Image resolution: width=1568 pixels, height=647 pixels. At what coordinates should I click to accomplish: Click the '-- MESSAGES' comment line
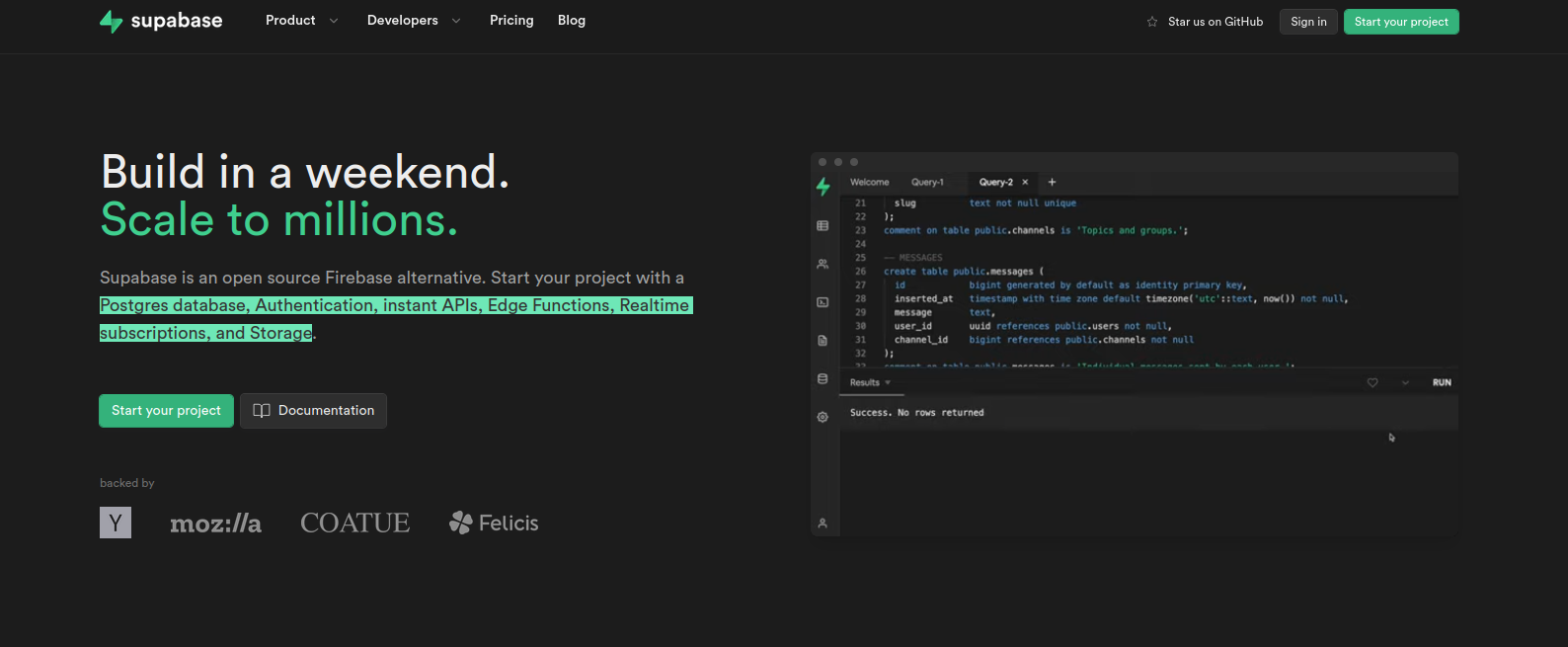(913, 258)
